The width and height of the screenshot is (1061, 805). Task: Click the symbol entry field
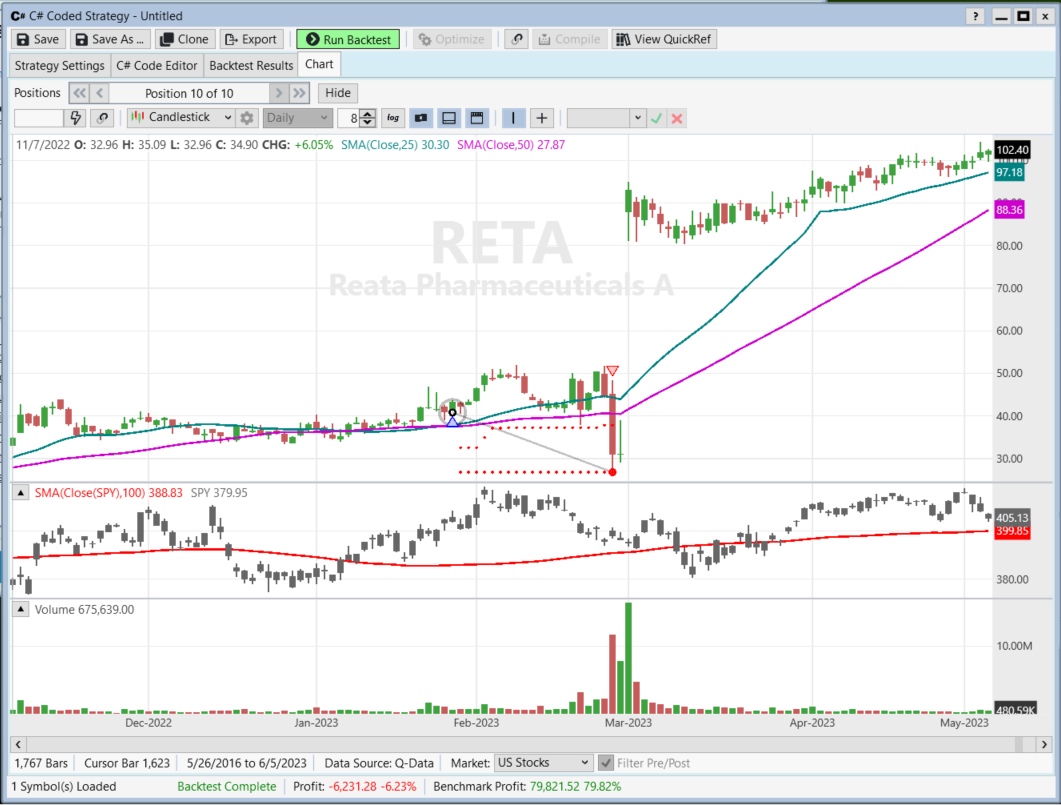(x=39, y=118)
